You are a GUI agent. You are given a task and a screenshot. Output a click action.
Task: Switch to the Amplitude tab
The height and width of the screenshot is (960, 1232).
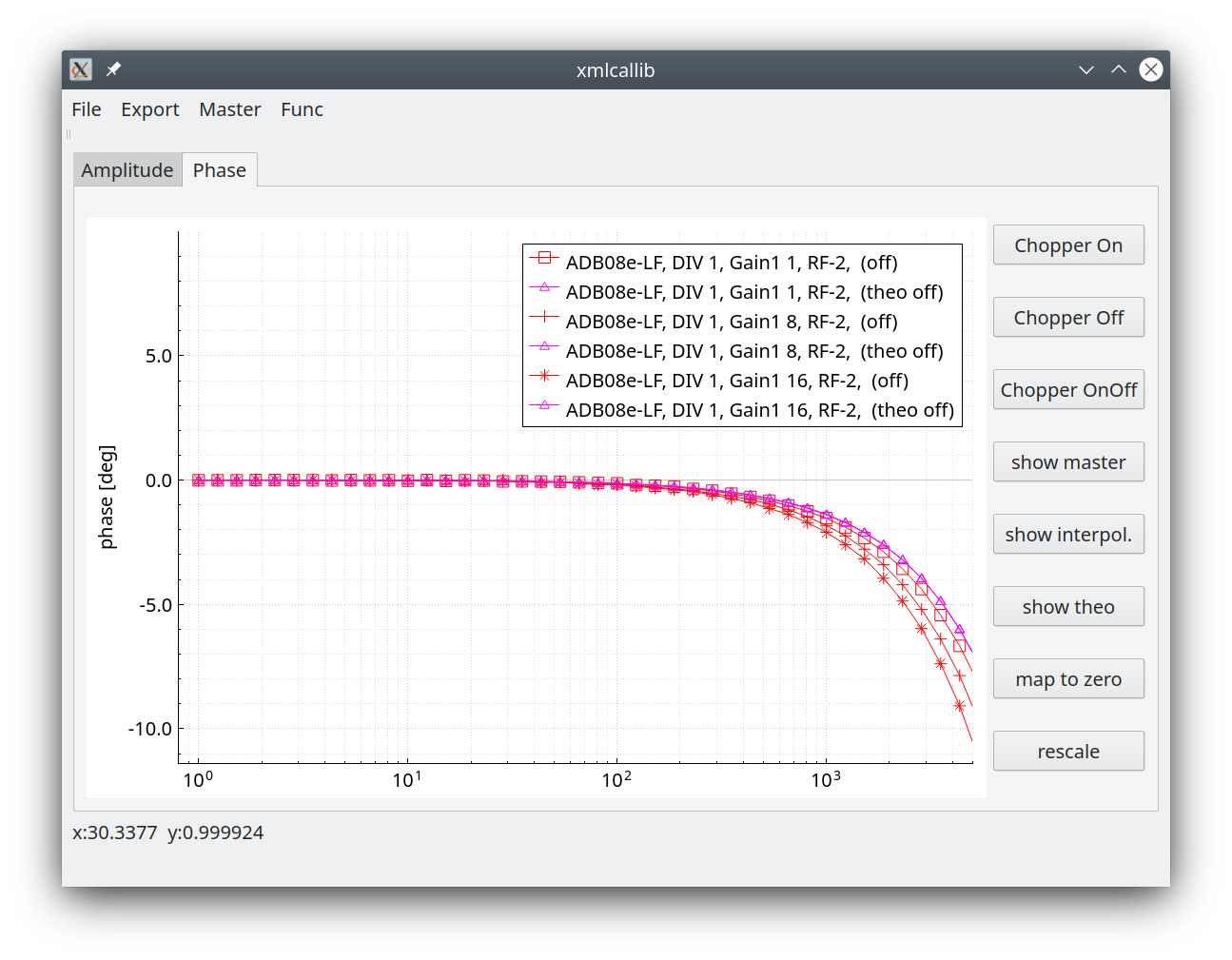(127, 170)
